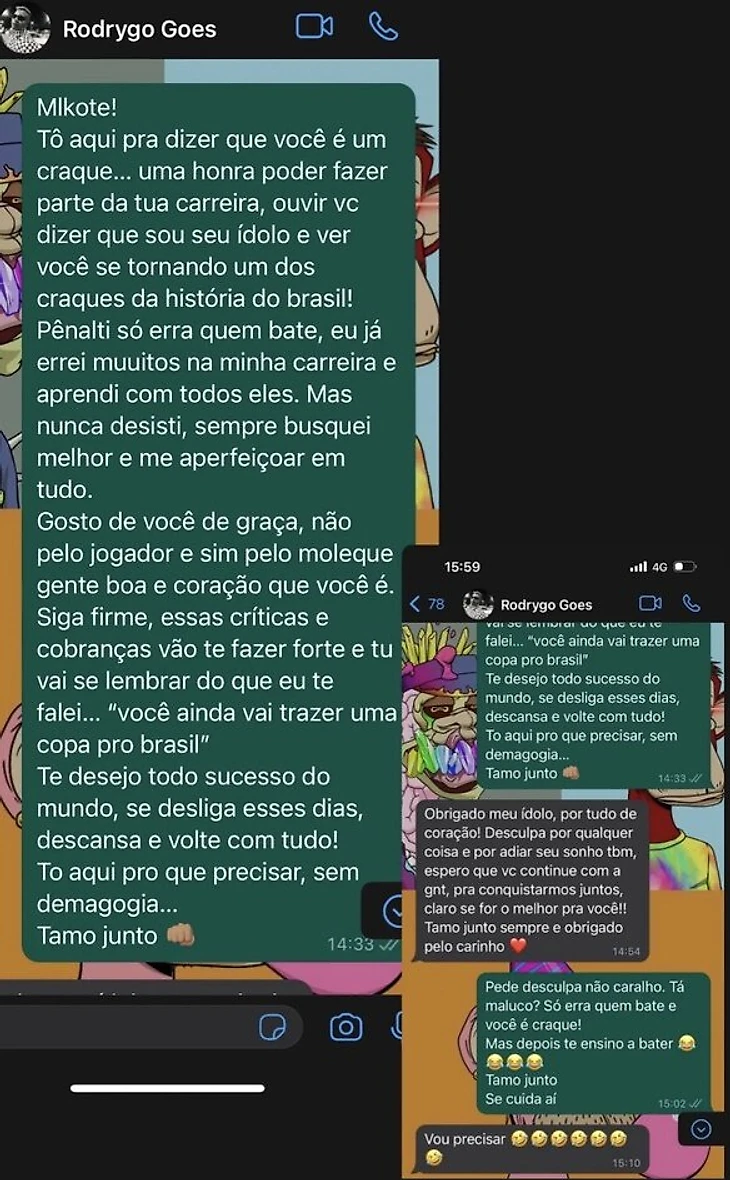Start a video call from large chat header
This screenshot has height=1180, width=730.
314,26
